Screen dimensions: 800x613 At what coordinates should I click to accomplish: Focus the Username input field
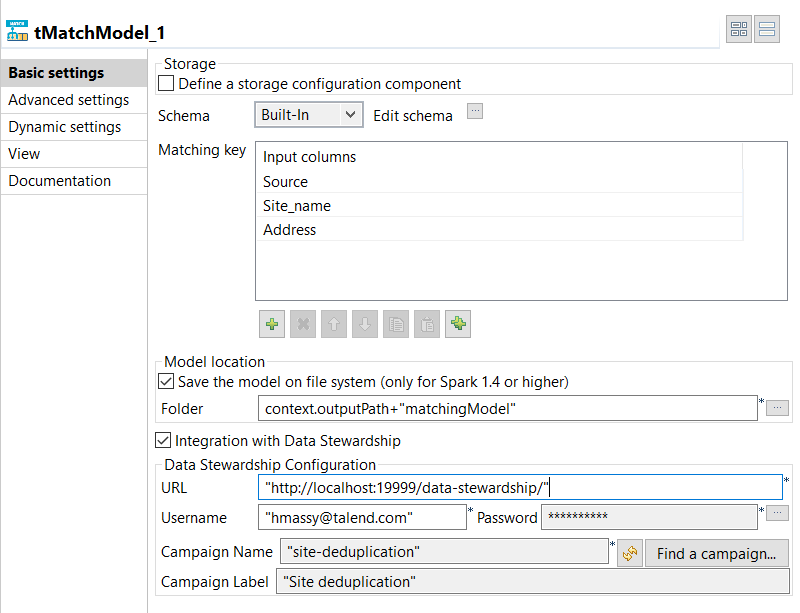click(x=362, y=517)
